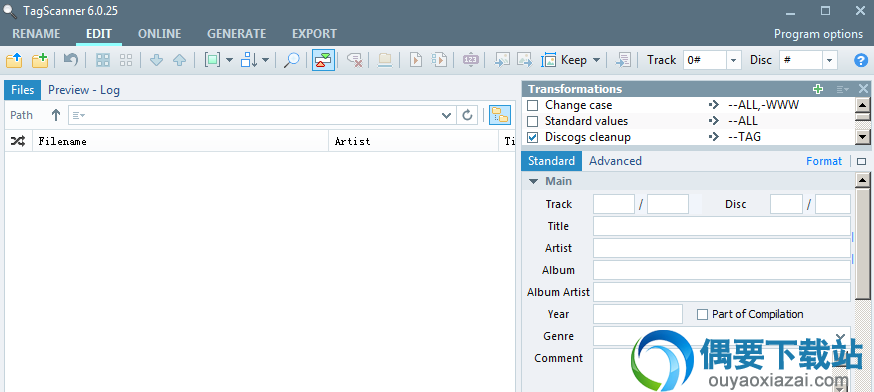Click the text lines with arrow icon

point(623,60)
